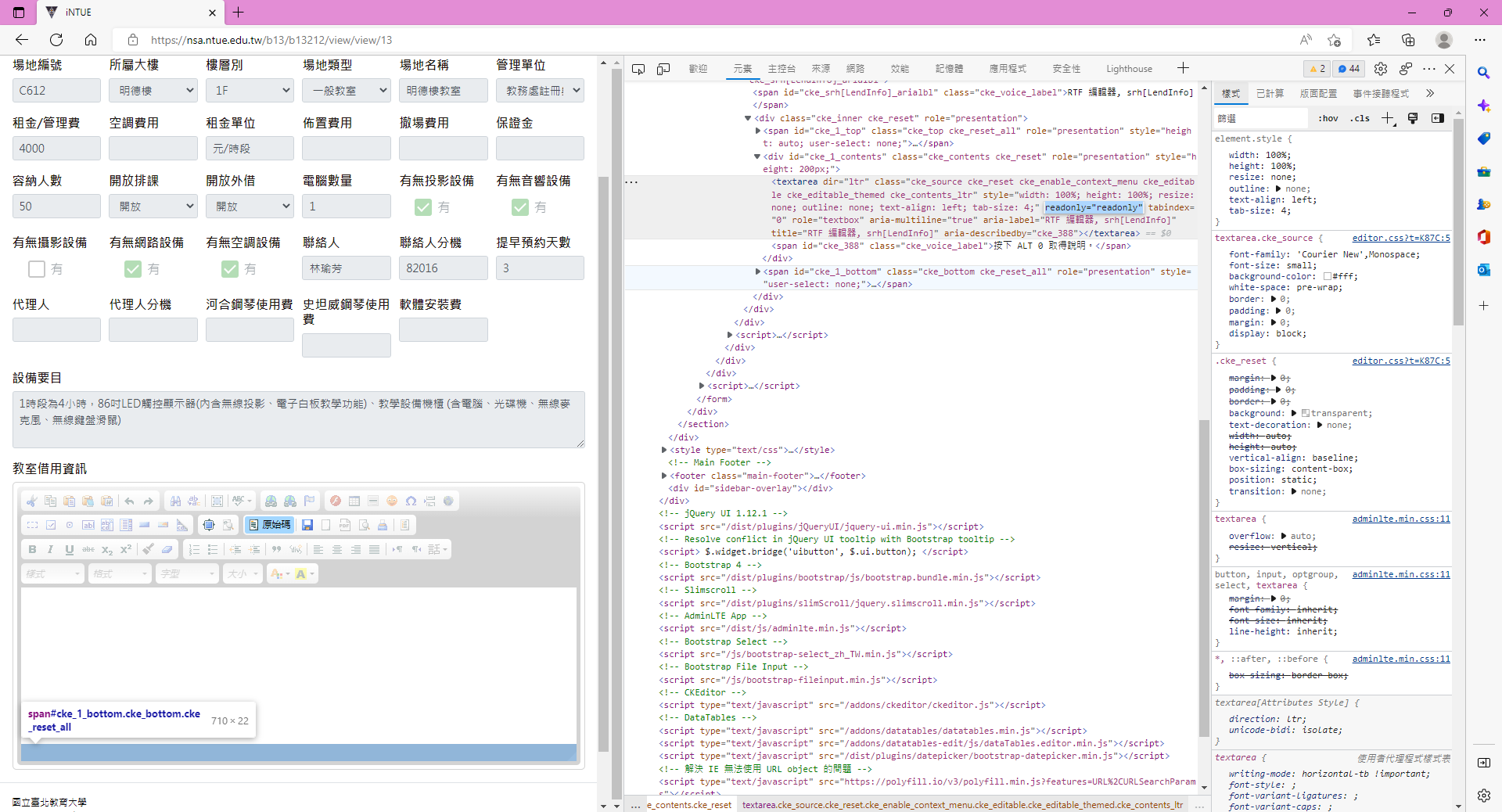Click the Outlook icon in the Edge sidebar

pyautogui.click(x=1483, y=270)
